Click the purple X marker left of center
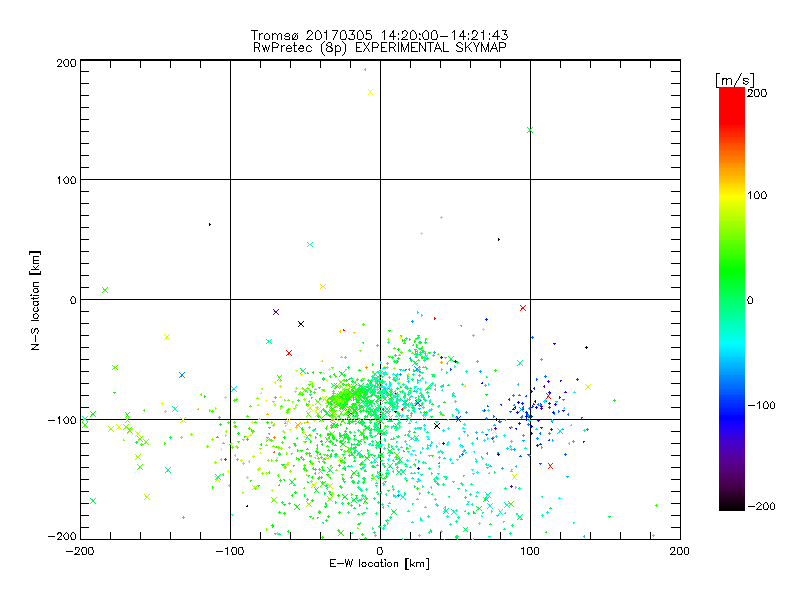800x600 pixels. (276, 312)
